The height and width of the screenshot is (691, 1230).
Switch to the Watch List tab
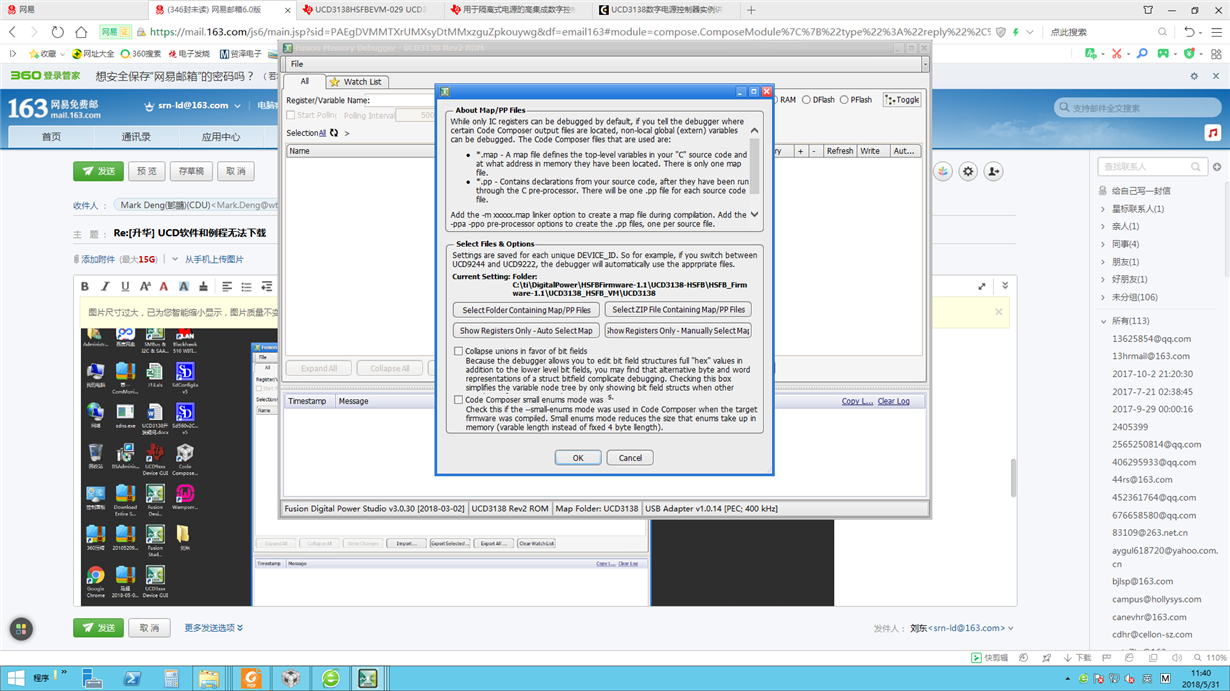click(x=356, y=82)
